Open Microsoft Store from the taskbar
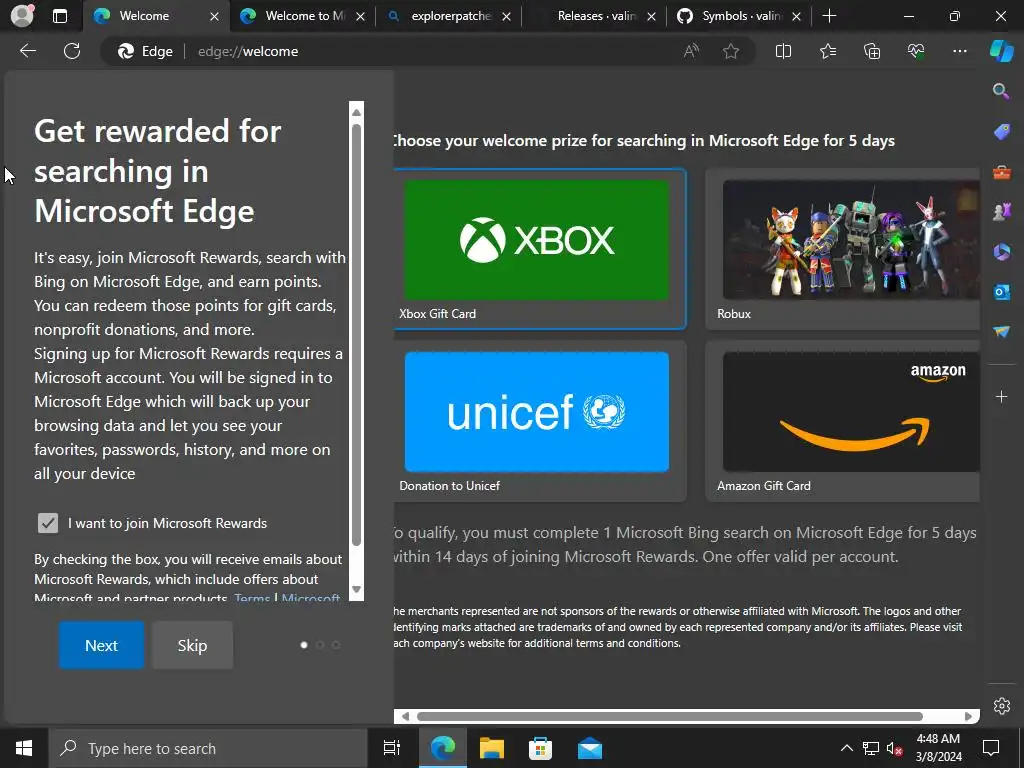Screen dimensions: 1024x768 pyautogui.click(x=540, y=748)
